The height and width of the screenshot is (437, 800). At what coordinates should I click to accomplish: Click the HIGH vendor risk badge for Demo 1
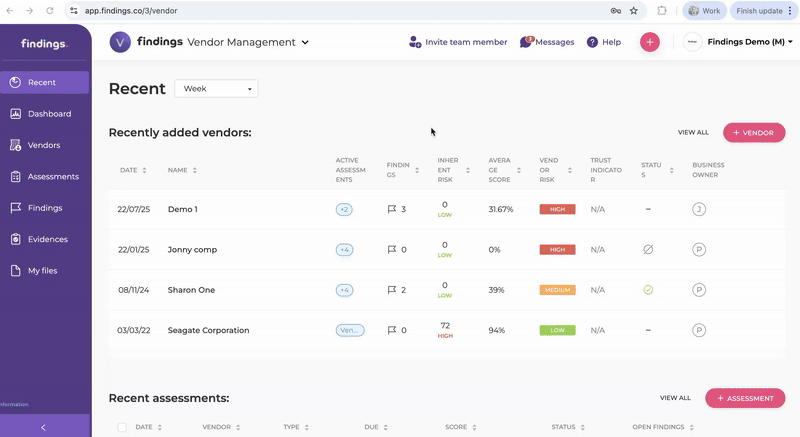pos(557,210)
